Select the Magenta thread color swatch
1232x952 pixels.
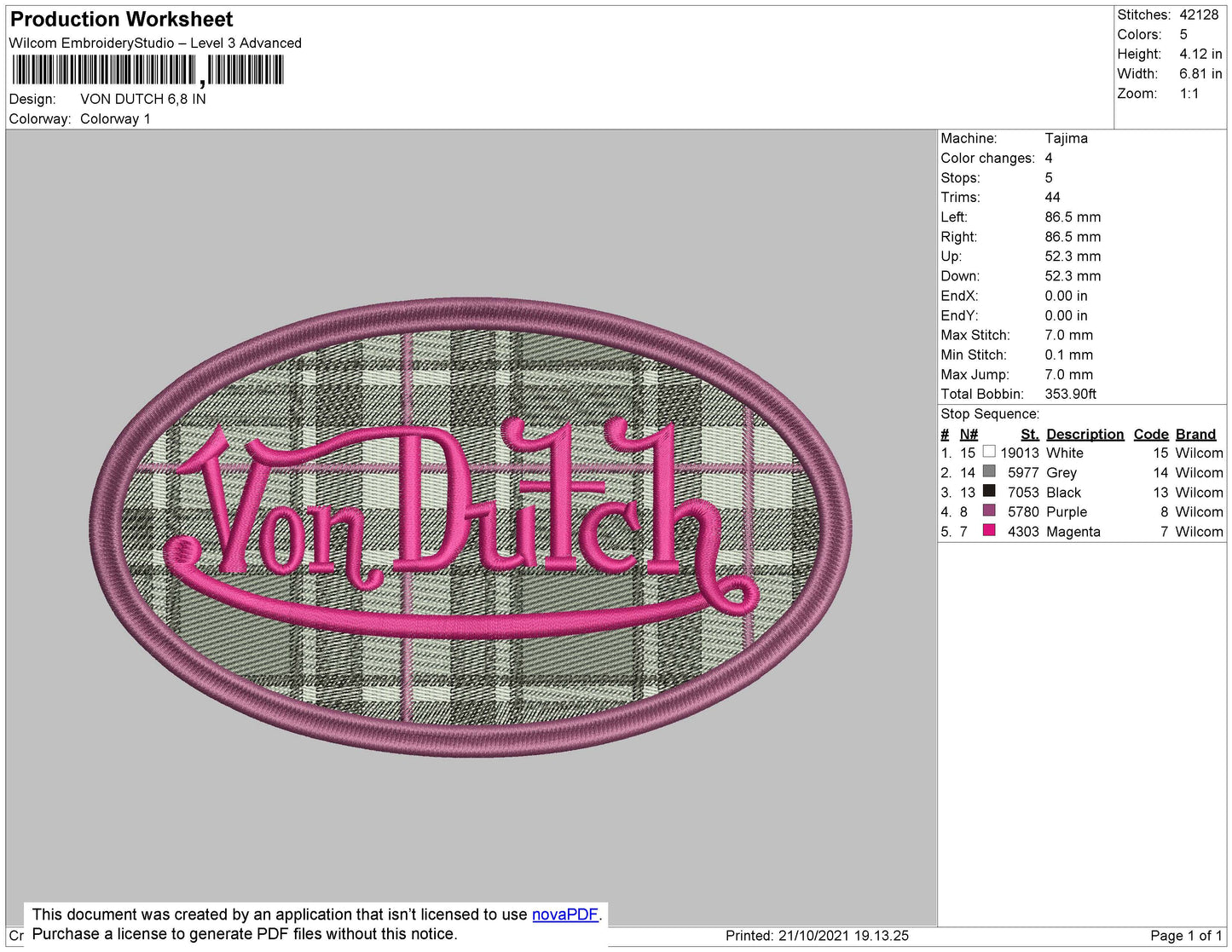click(x=989, y=530)
